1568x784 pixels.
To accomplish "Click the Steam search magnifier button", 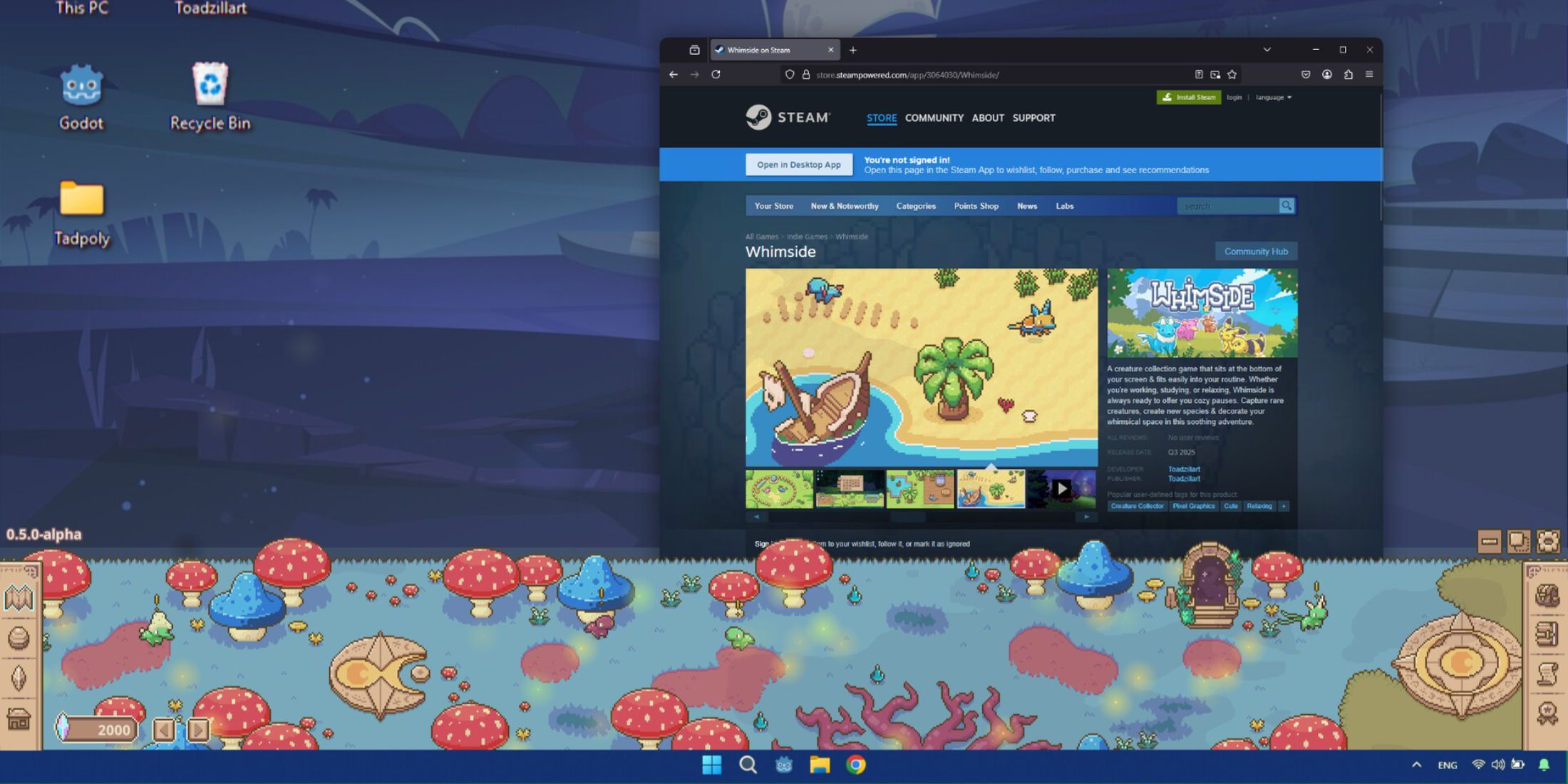I will tap(1286, 205).
